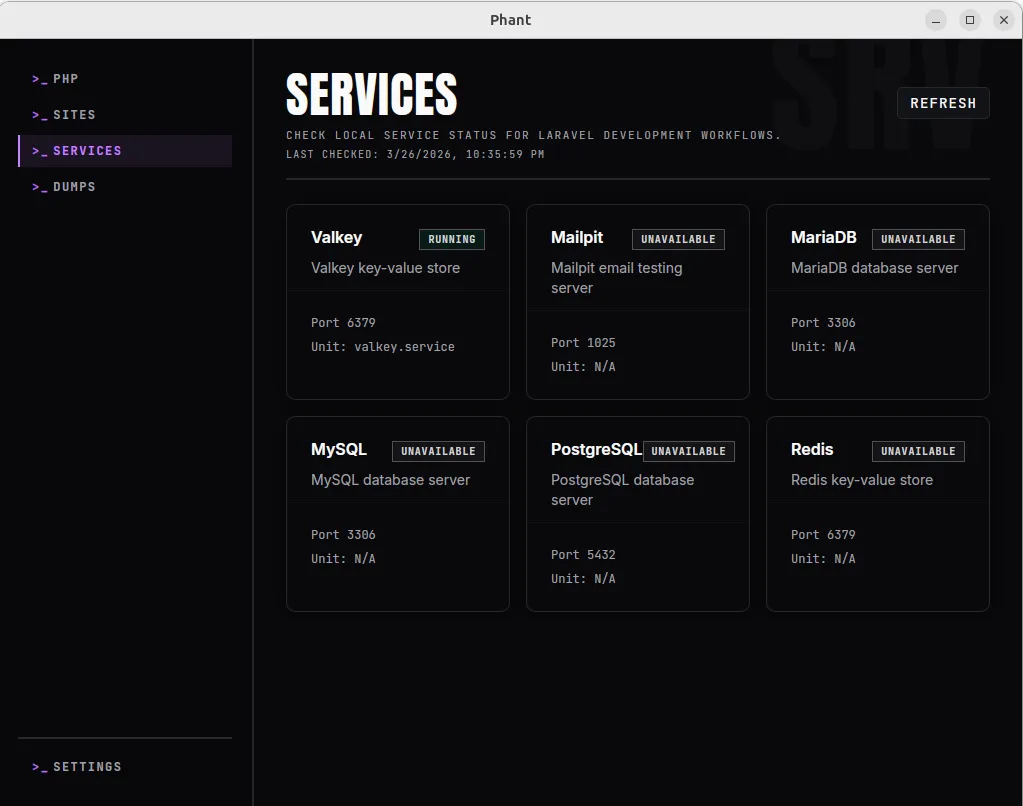Click the terminal prompt icon beside PHP
Image resolution: width=1023 pixels, height=806 pixels.
point(39,79)
